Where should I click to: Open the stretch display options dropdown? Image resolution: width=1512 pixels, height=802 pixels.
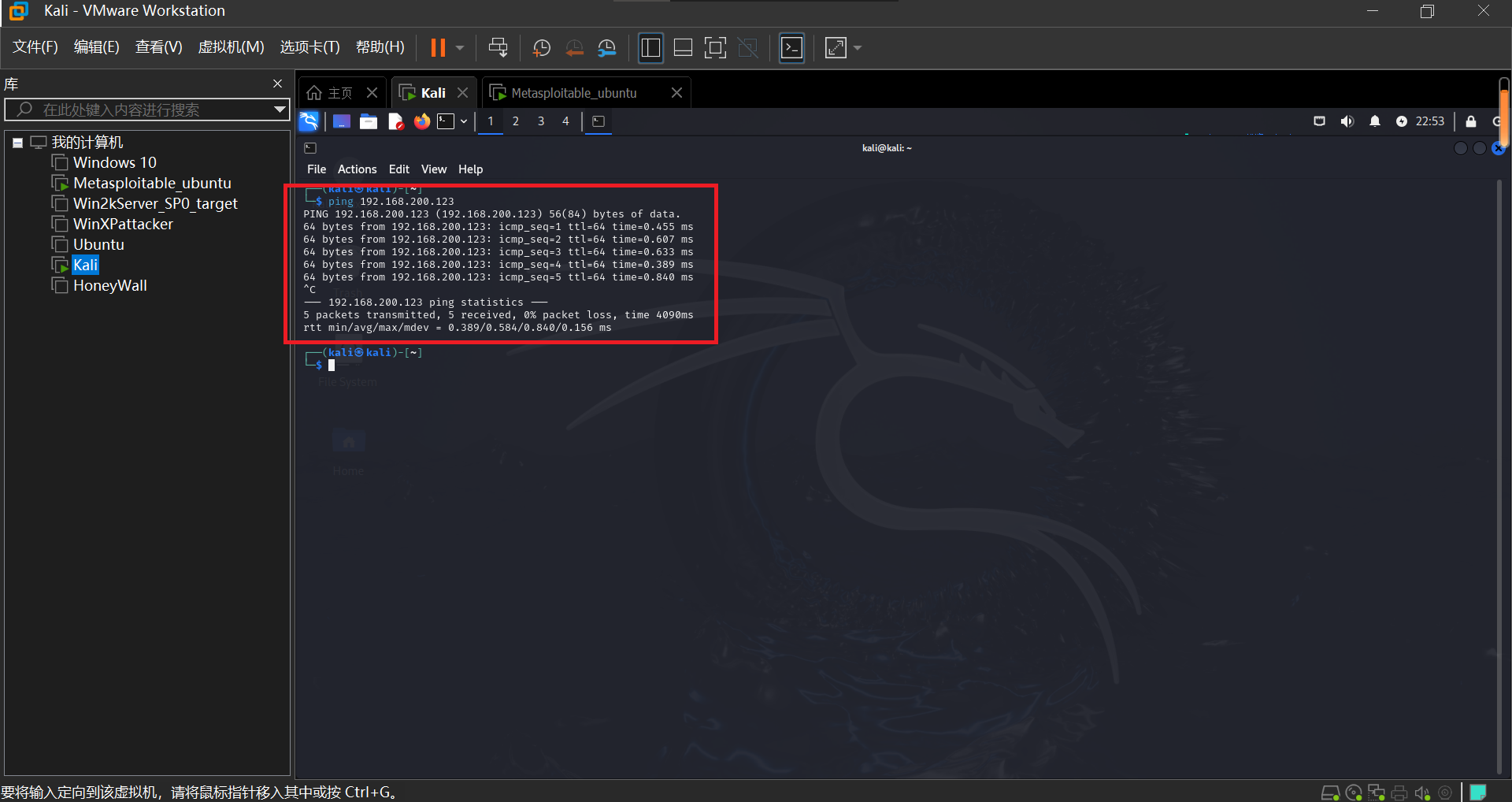pyautogui.click(x=858, y=48)
